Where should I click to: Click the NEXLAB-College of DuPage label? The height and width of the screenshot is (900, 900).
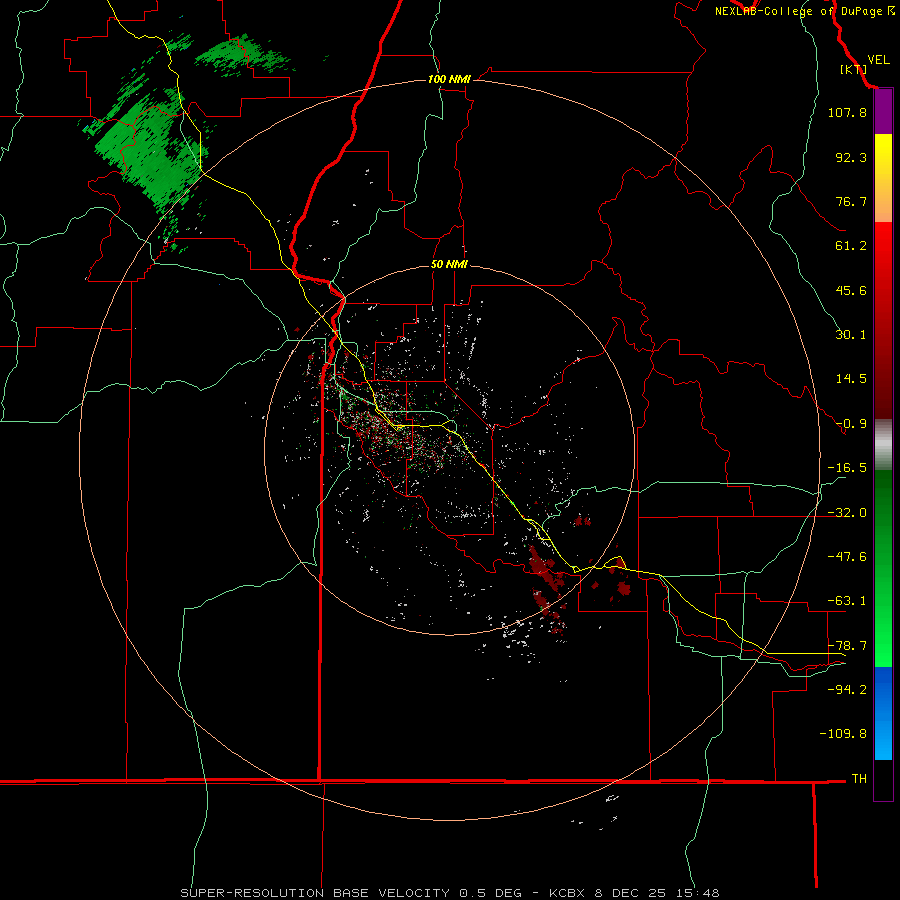[x=804, y=11]
